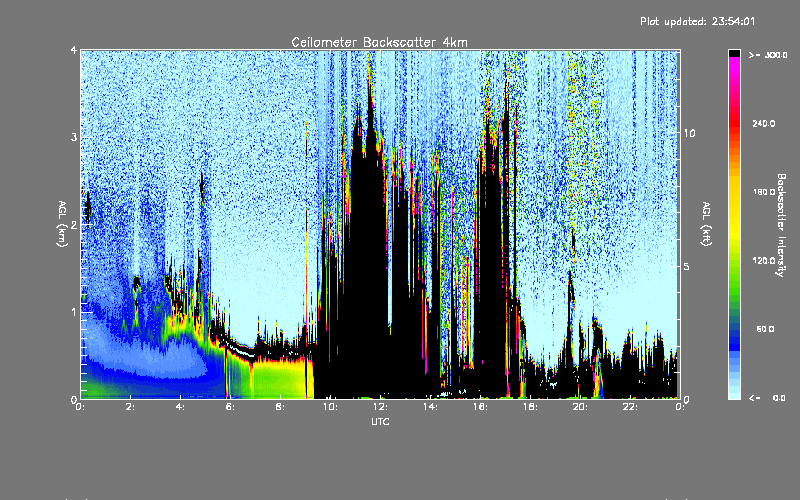Click the '5' kft tick on right axis

click(x=686, y=266)
